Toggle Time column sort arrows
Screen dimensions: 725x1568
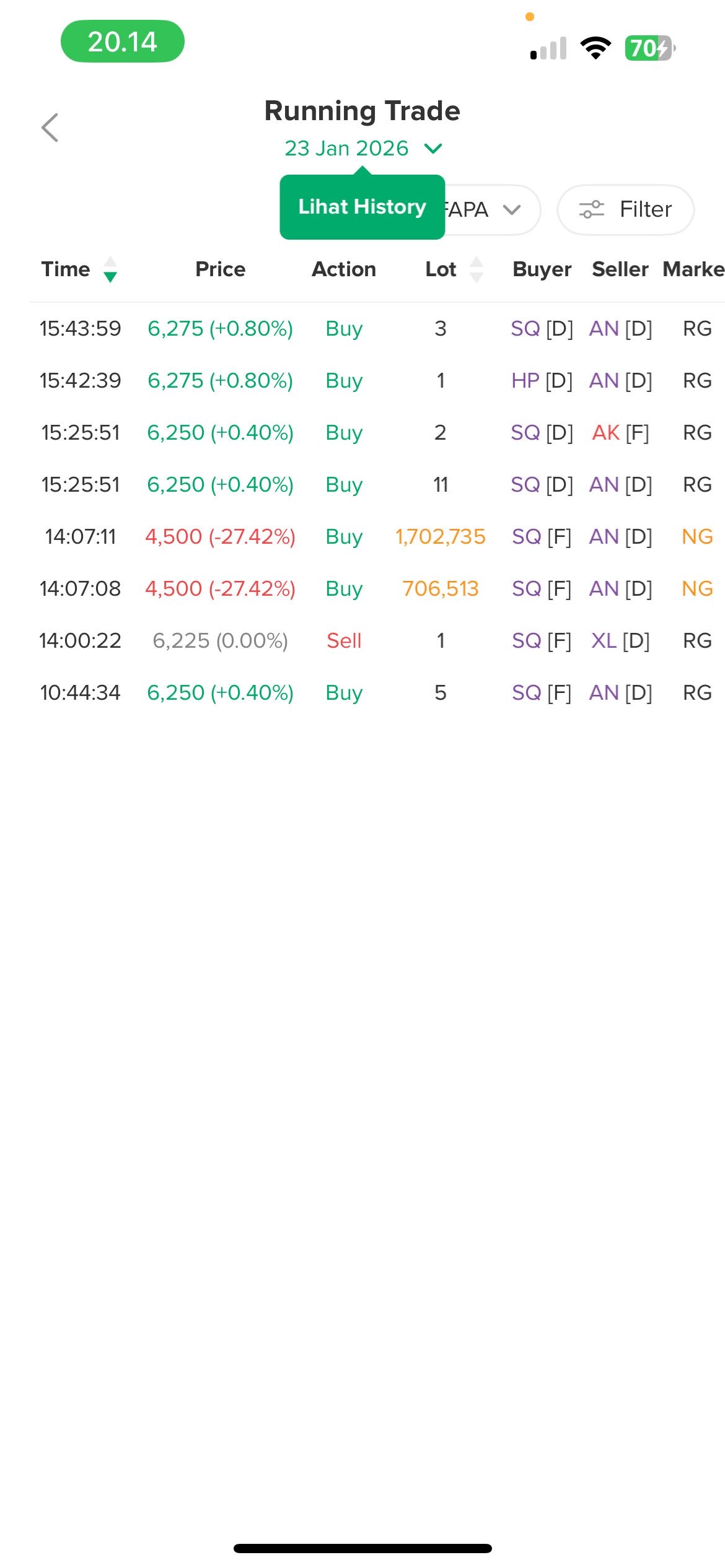pyautogui.click(x=110, y=269)
